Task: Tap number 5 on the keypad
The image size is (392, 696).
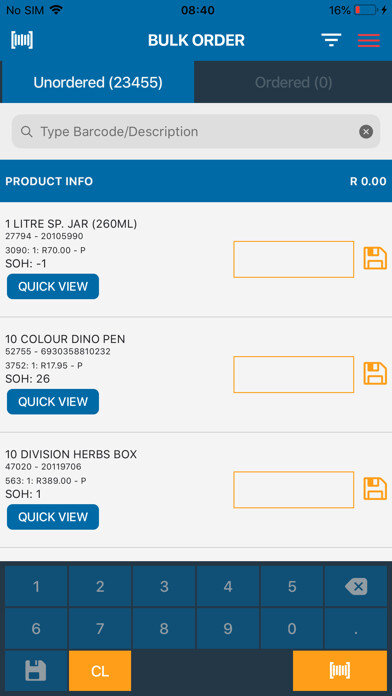Action: pos(292,586)
